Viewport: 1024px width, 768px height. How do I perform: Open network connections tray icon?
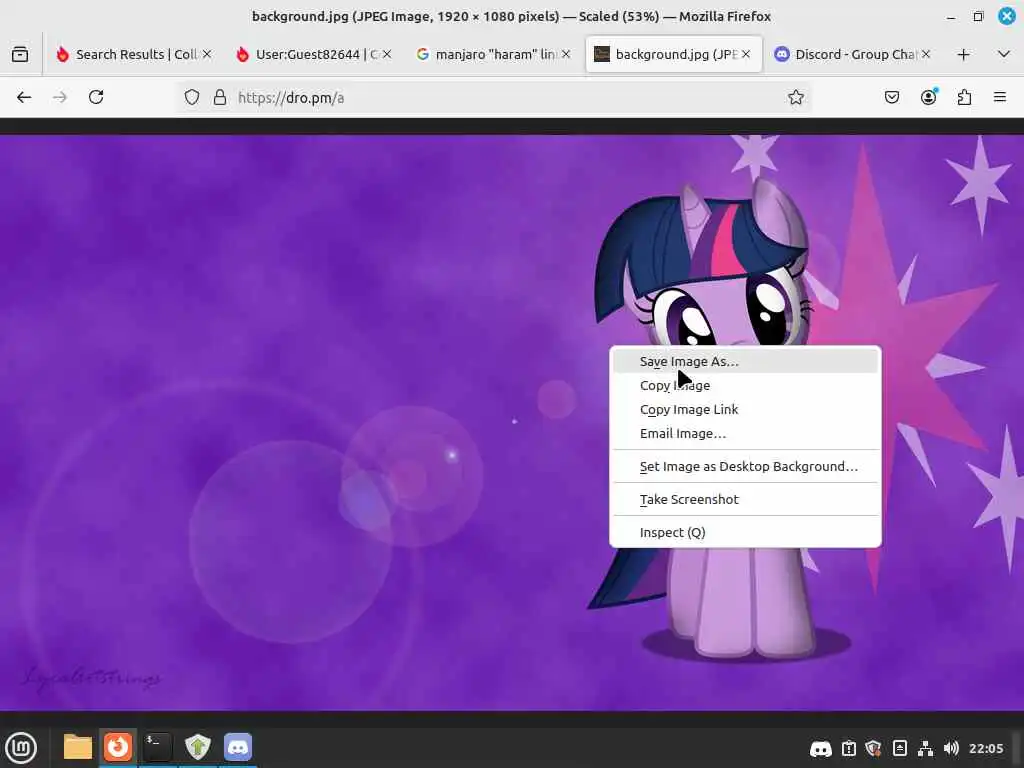coord(925,748)
